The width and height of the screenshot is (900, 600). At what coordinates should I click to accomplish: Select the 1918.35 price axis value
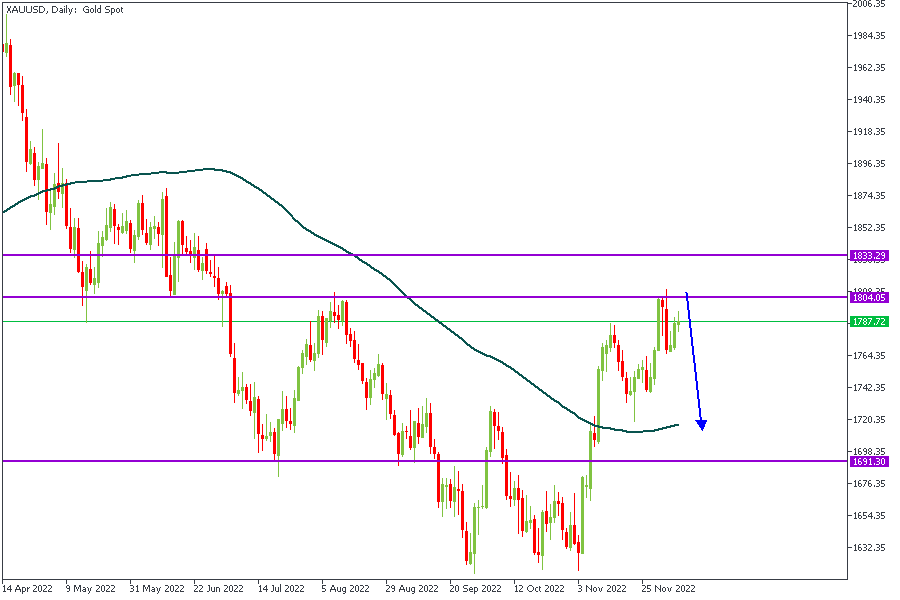coord(868,132)
